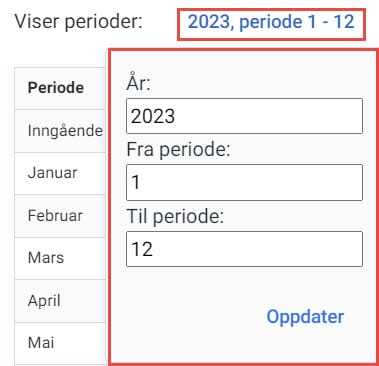Click Oppdater to update periods
Image resolution: width=379 pixels, height=366 pixels.
[x=305, y=317]
